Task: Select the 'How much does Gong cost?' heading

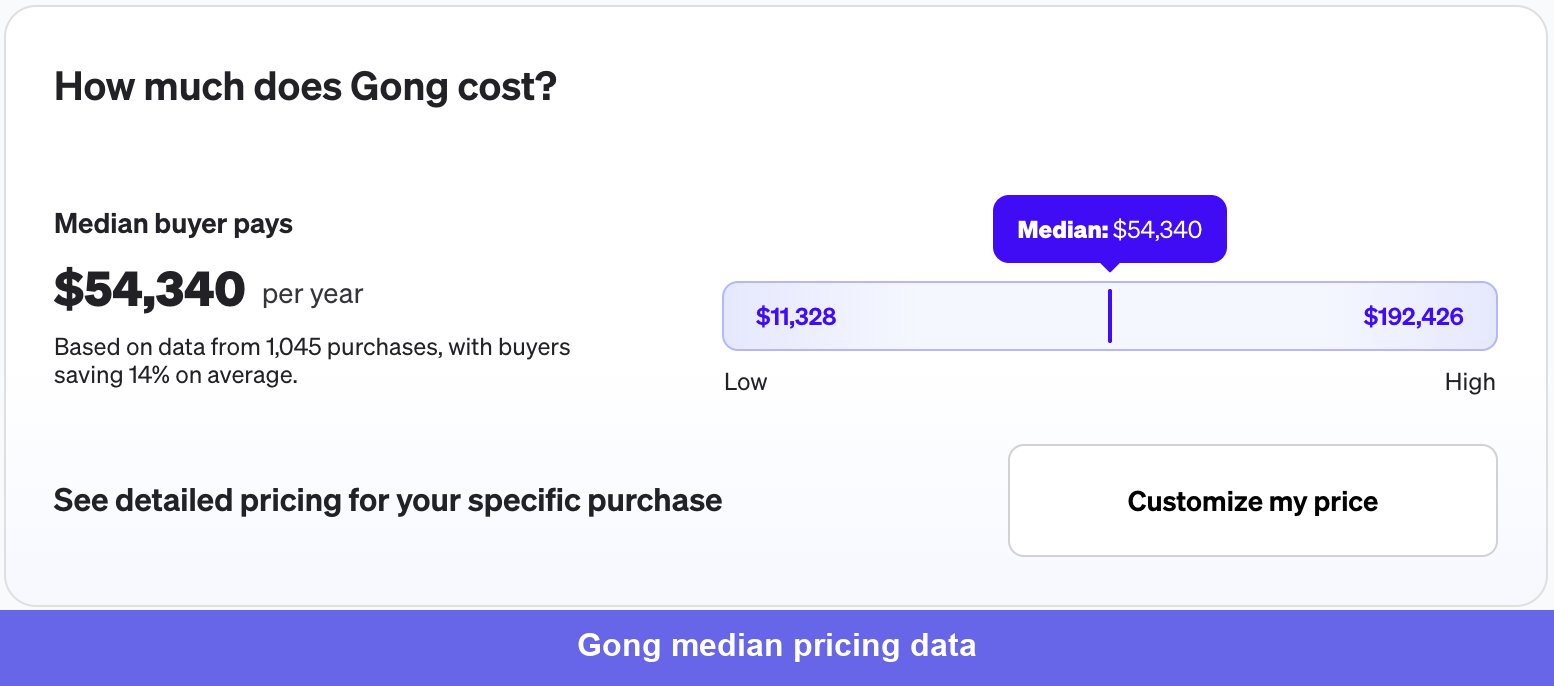Action: click(x=303, y=87)
